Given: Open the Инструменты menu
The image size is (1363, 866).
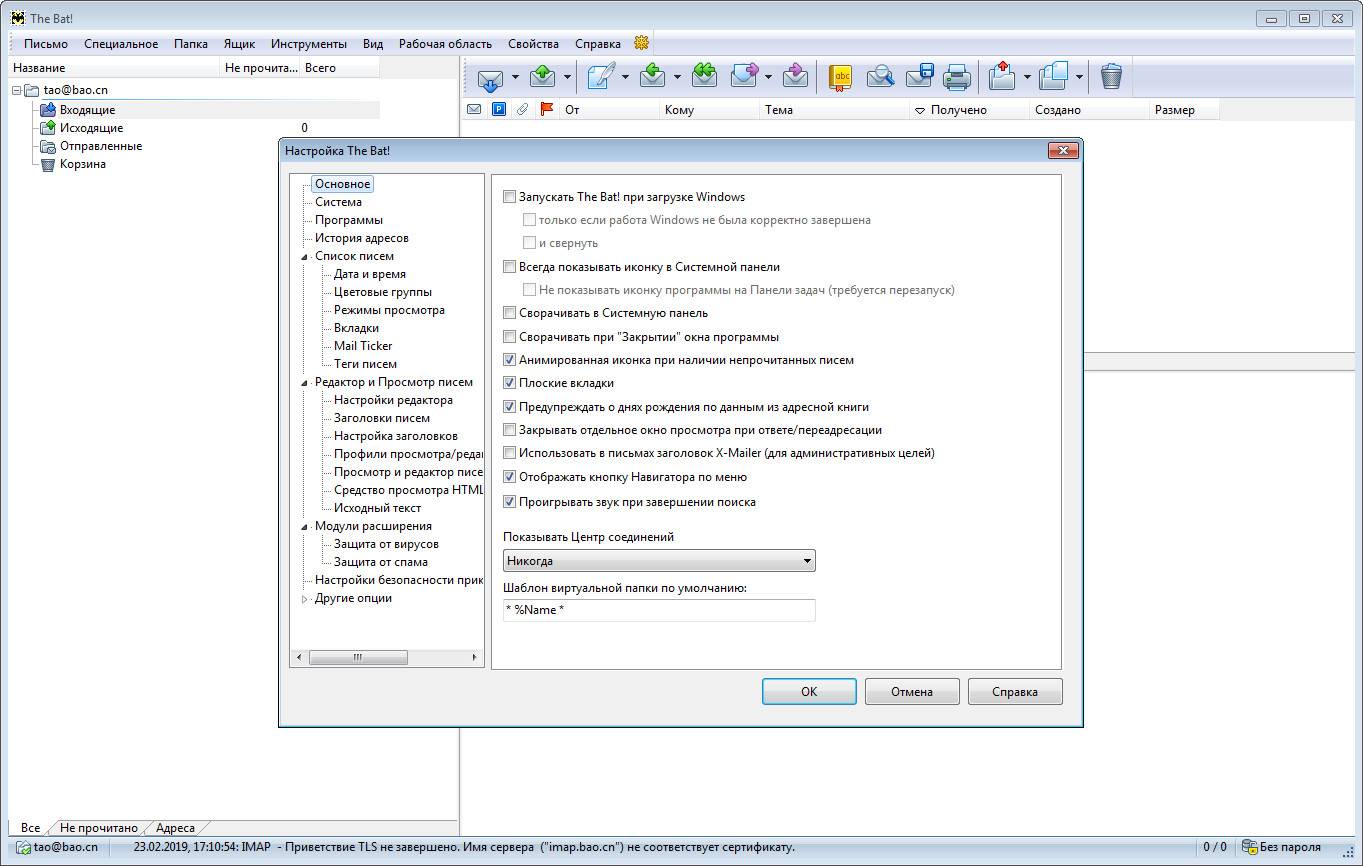Looking at the screenshot, I should click(309, 44).
